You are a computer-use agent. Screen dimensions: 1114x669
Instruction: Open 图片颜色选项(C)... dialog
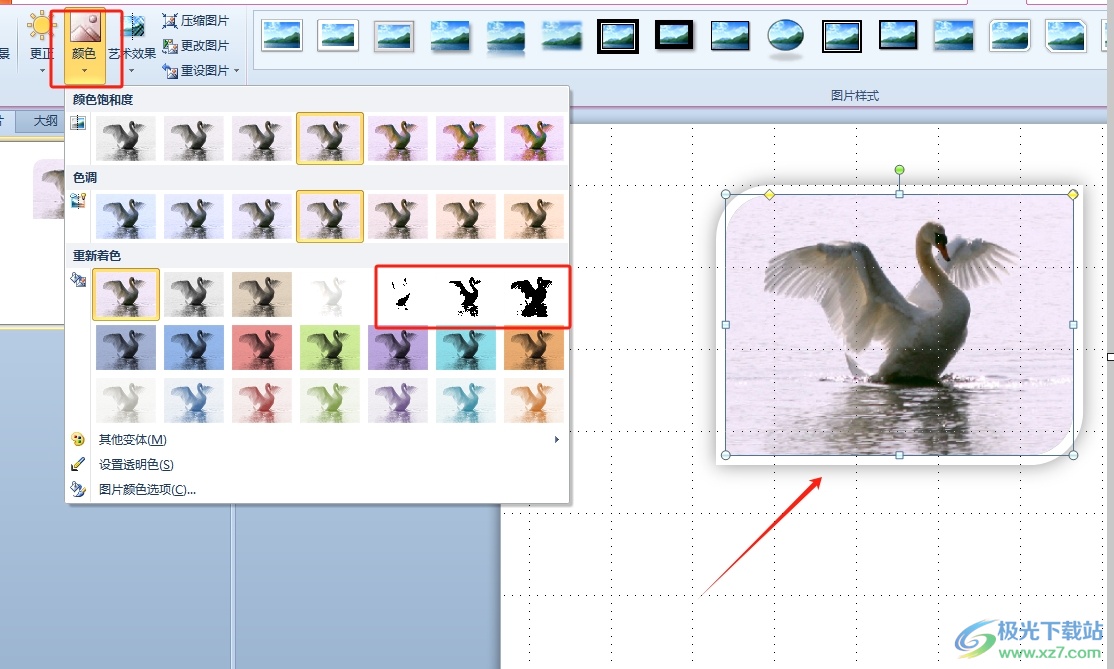click(x=317, y=489)
